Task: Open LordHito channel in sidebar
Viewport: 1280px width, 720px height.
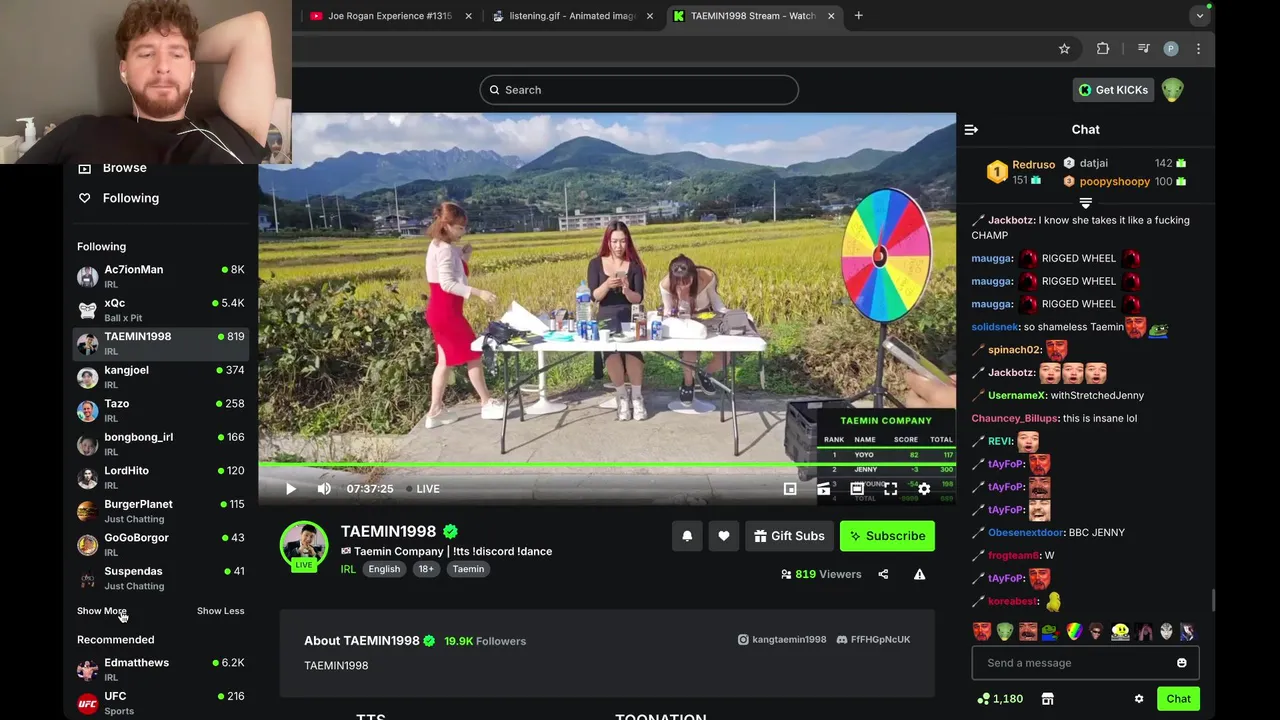Action: [x=160, y=477]
